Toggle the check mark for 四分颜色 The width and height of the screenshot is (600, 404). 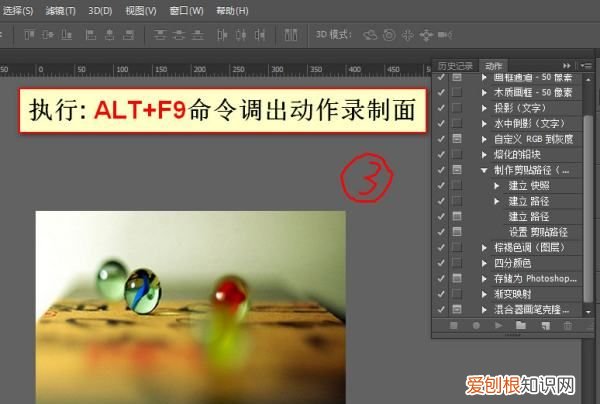(441, 263)
